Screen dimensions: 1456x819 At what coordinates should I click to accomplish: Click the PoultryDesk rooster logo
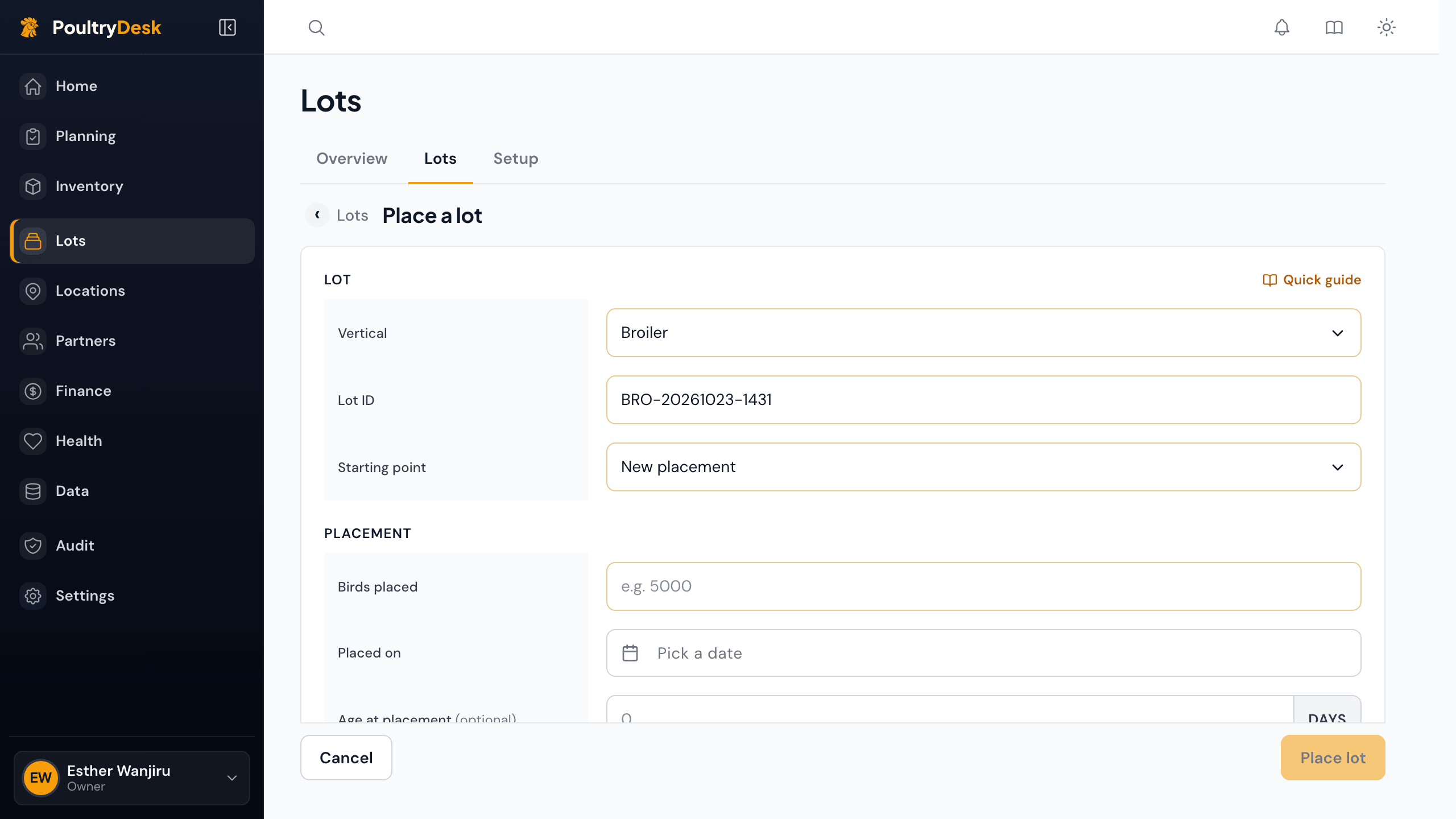[x=30, y=27]
